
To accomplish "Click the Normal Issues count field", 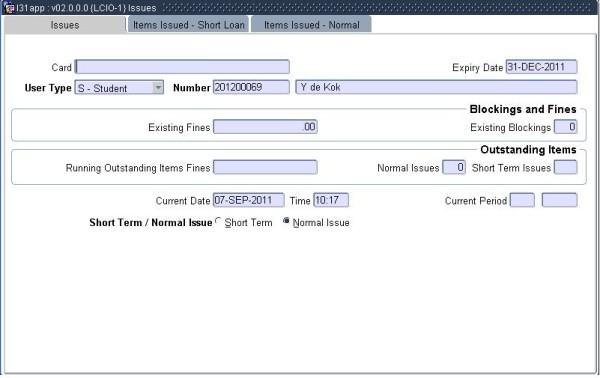I will [x=454, y=167].
